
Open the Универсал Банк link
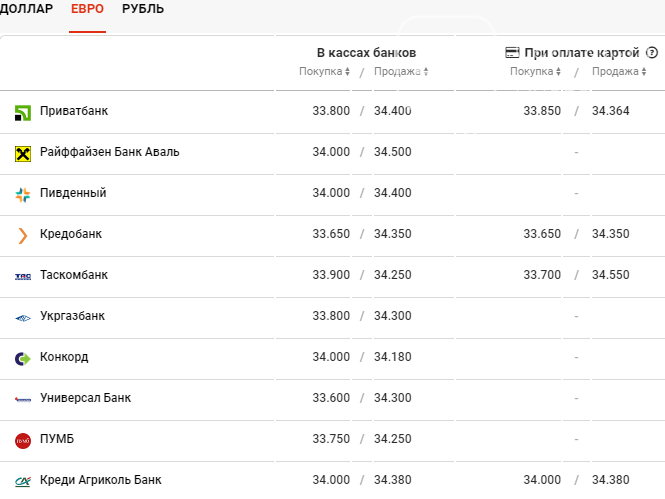coord(86,398)
